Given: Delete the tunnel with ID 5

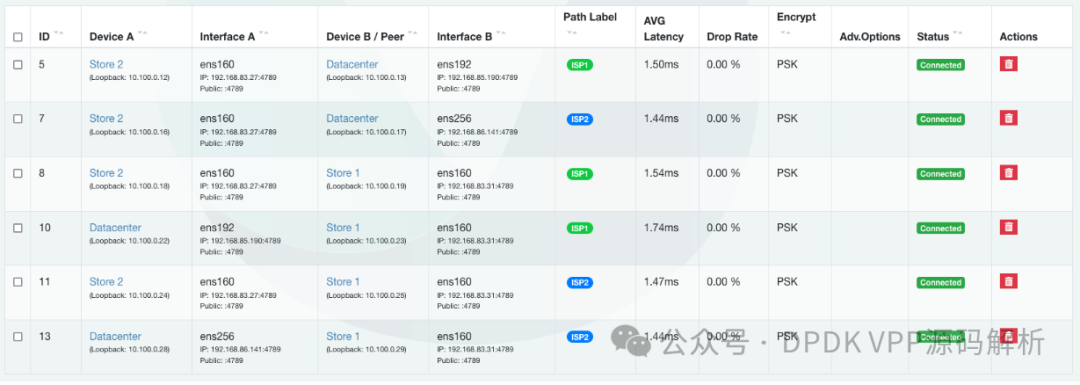Looking at the screenshot, I should [1008, 64].
